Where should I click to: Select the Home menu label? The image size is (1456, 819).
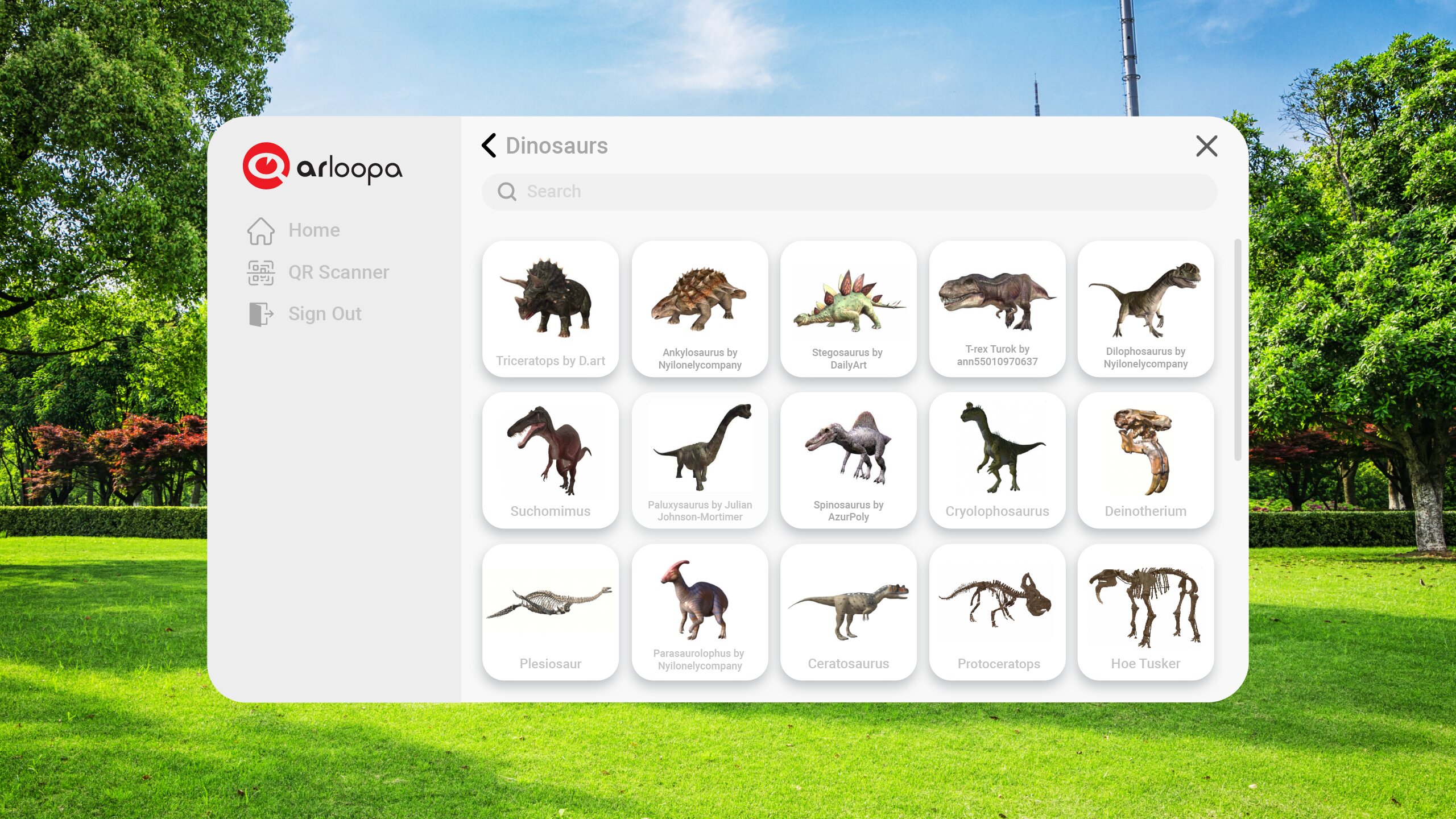point(314,230)
